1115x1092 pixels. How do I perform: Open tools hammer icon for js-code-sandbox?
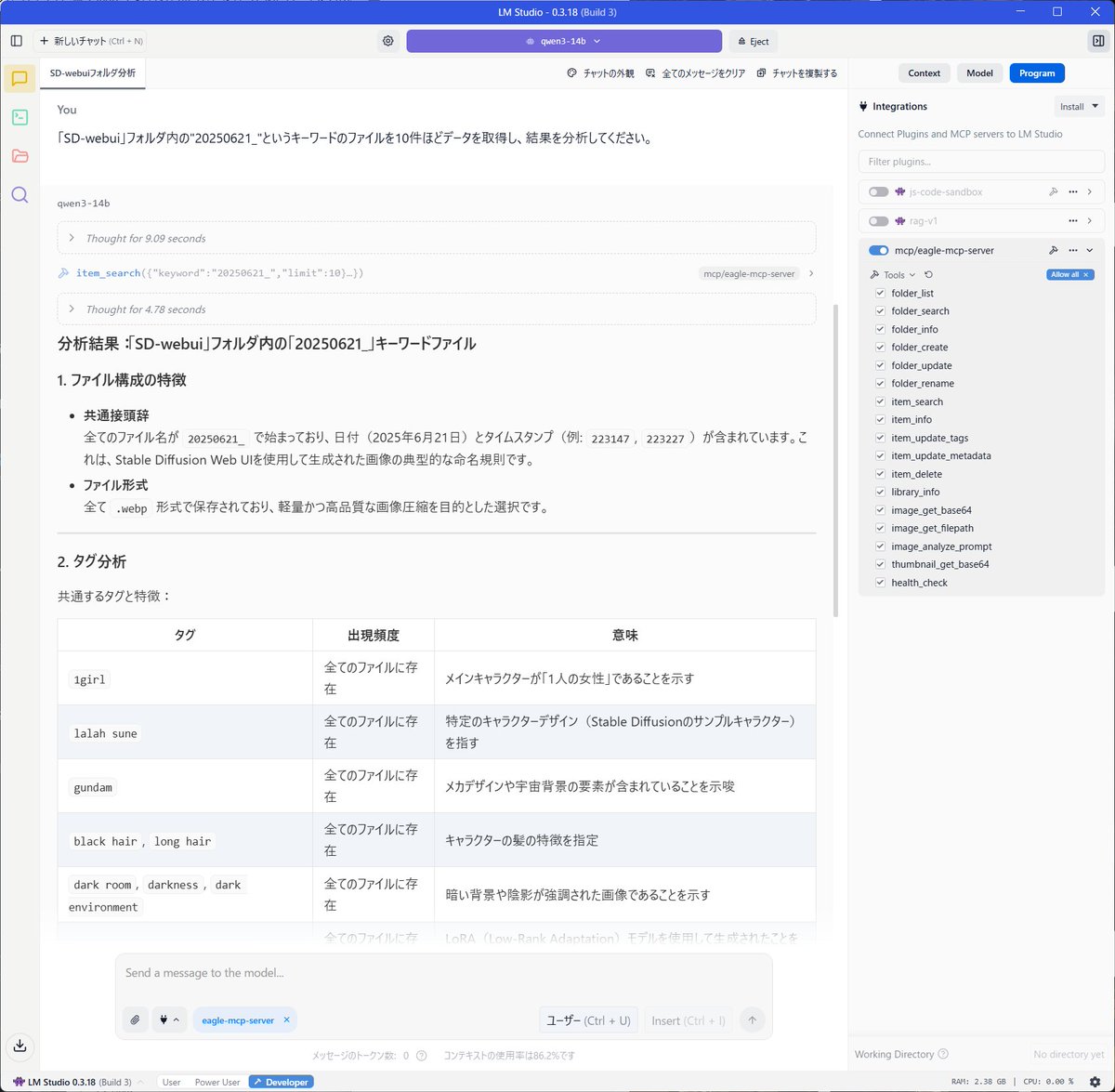1053,191
